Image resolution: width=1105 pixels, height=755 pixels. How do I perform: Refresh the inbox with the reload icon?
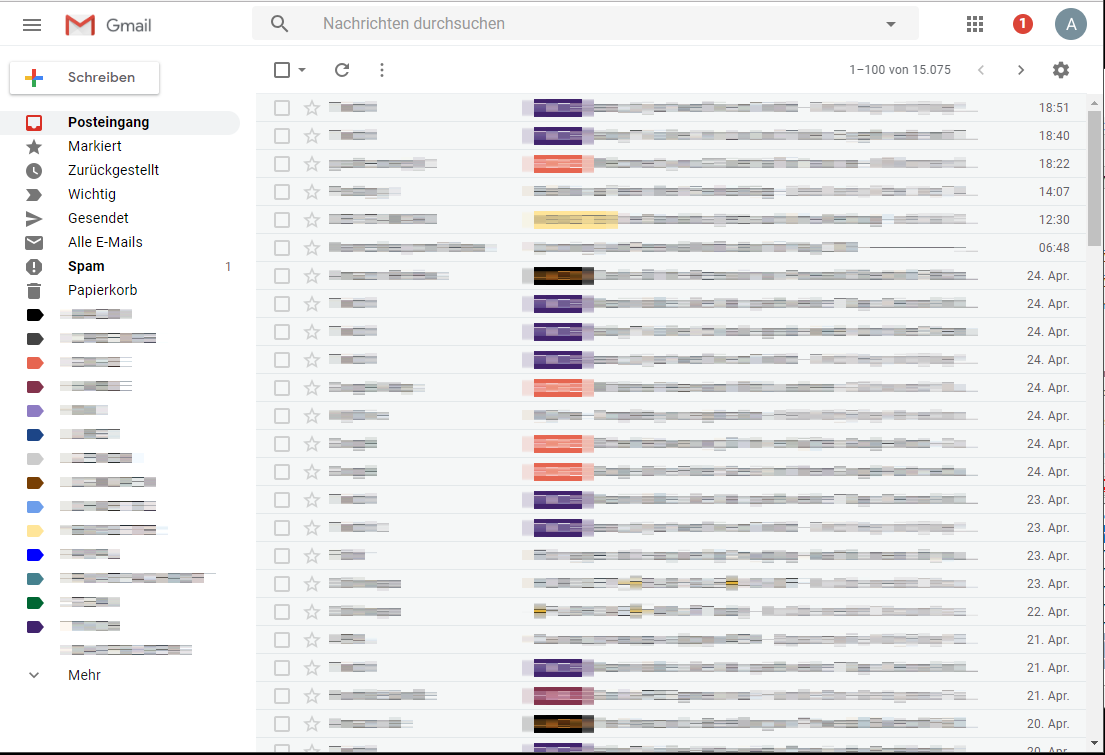click(x=342, y=70)
